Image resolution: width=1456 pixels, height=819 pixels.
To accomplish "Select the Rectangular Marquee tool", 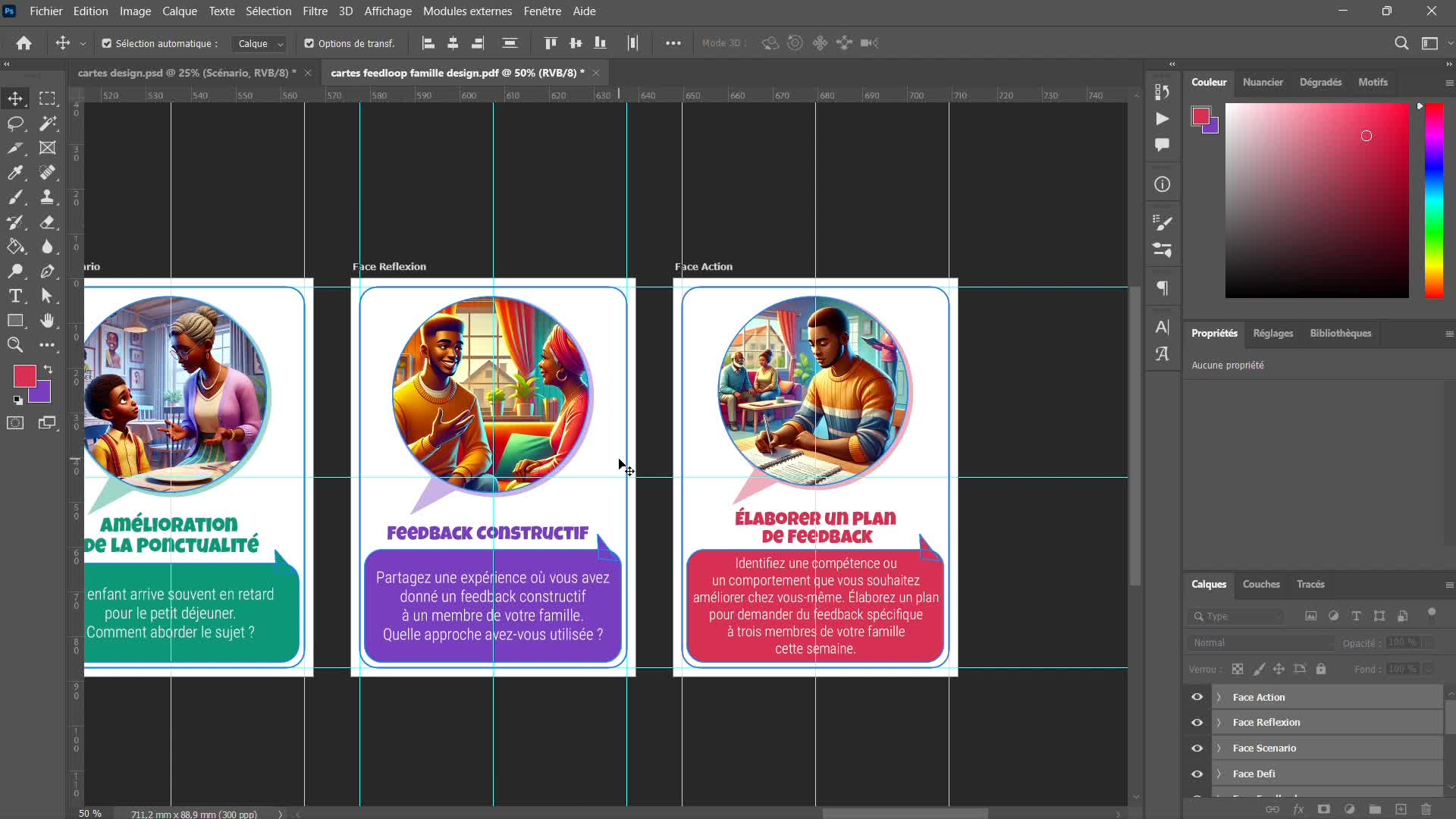I will pos(48,99).
